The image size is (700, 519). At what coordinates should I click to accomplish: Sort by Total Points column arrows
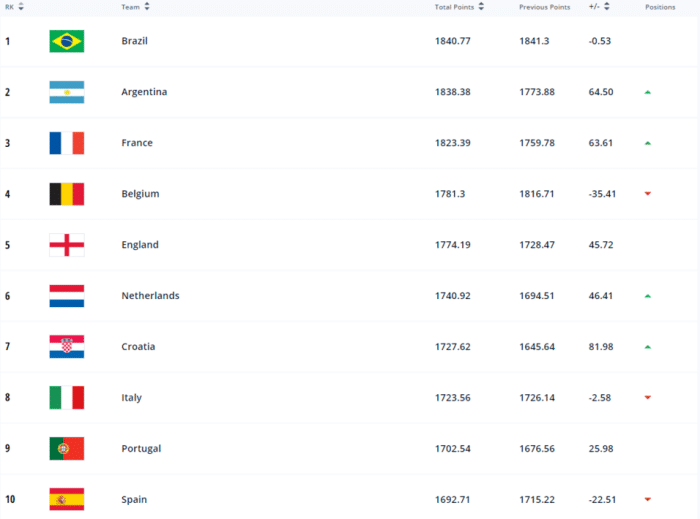[481, 7]
